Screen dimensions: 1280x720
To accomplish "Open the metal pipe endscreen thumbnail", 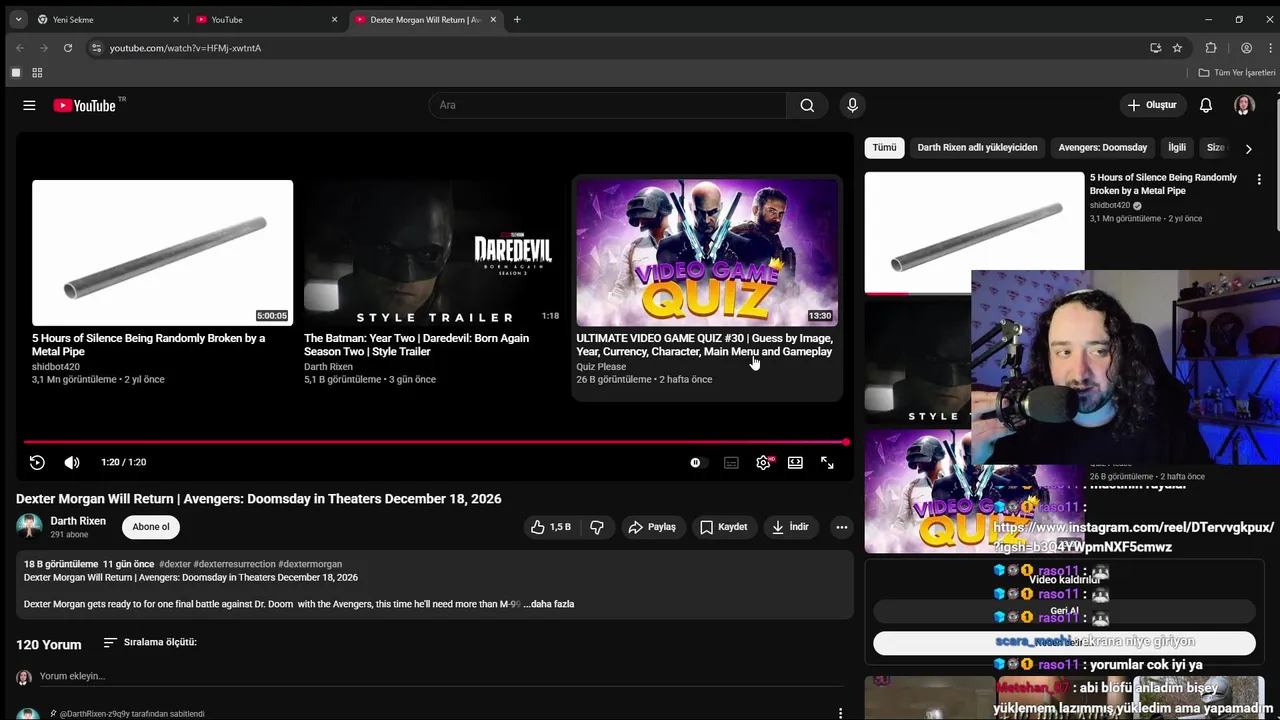I will (162, 253).
